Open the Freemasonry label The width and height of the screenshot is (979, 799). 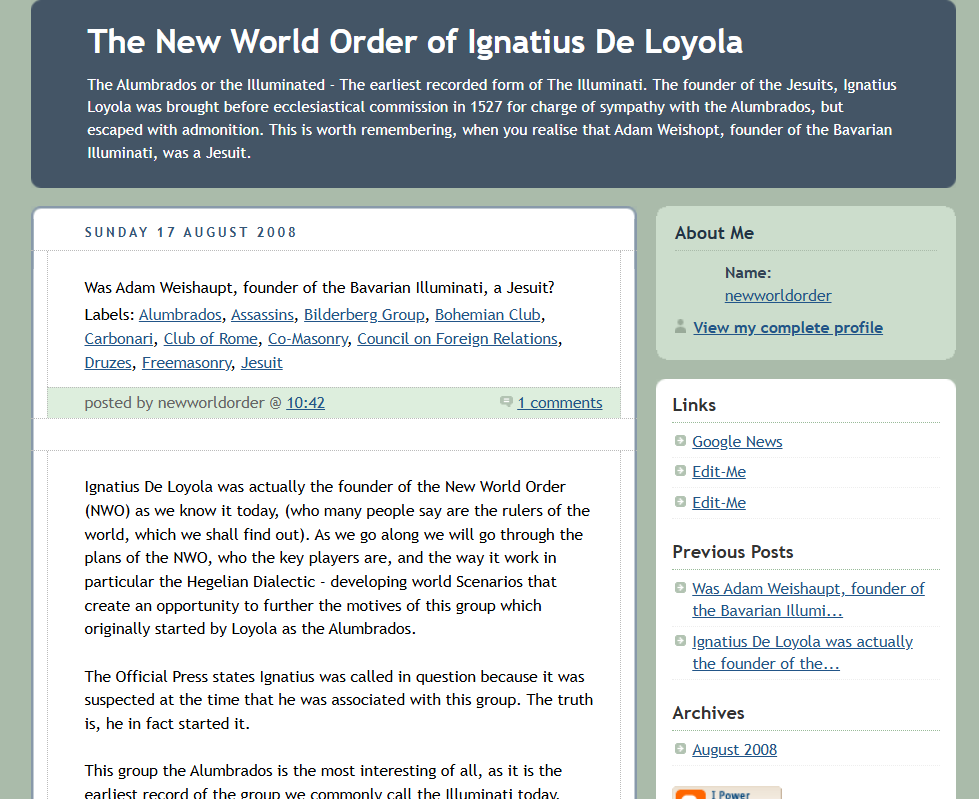click(186, 363)
